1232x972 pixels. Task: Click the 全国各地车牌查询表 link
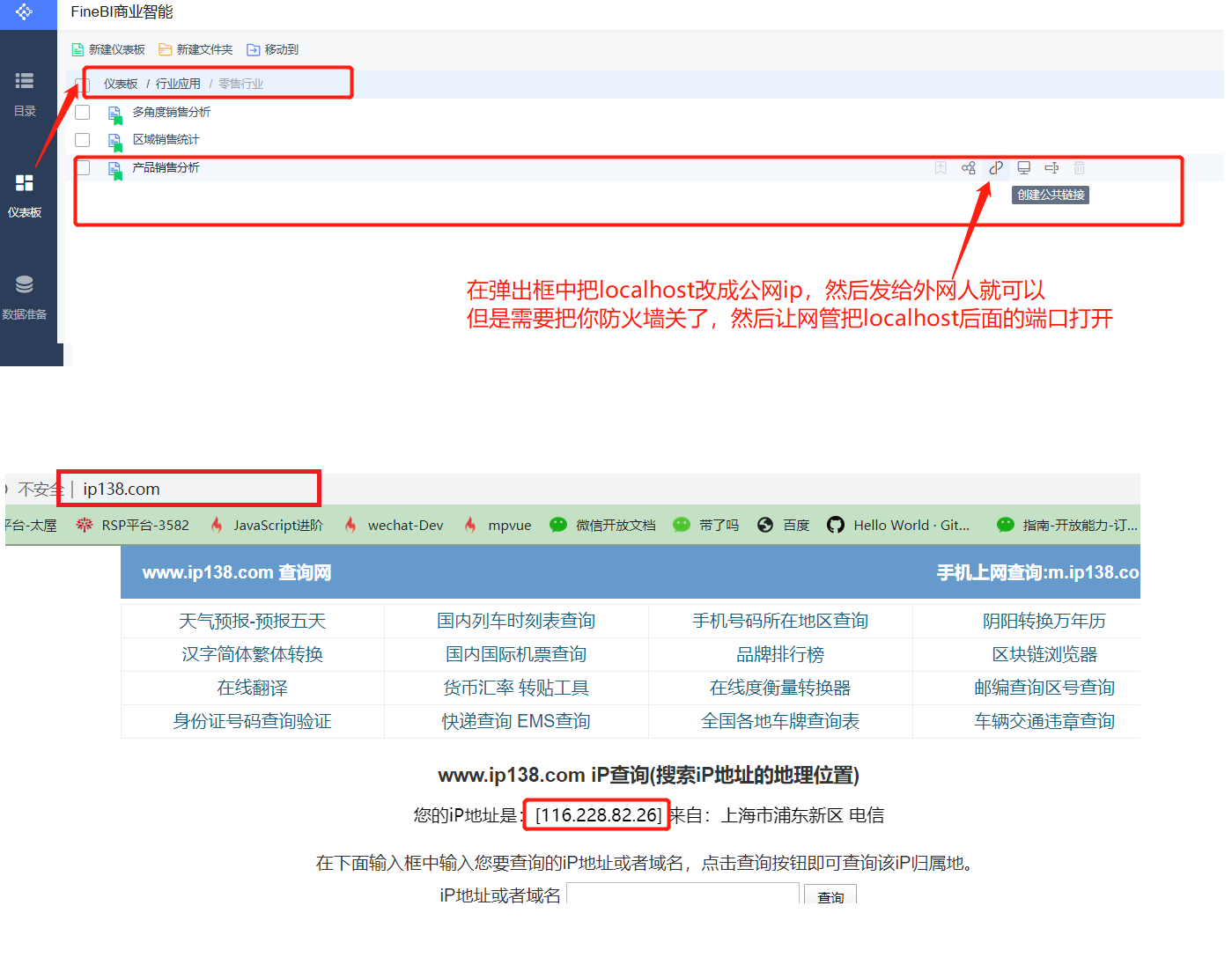tap(780, 721)
